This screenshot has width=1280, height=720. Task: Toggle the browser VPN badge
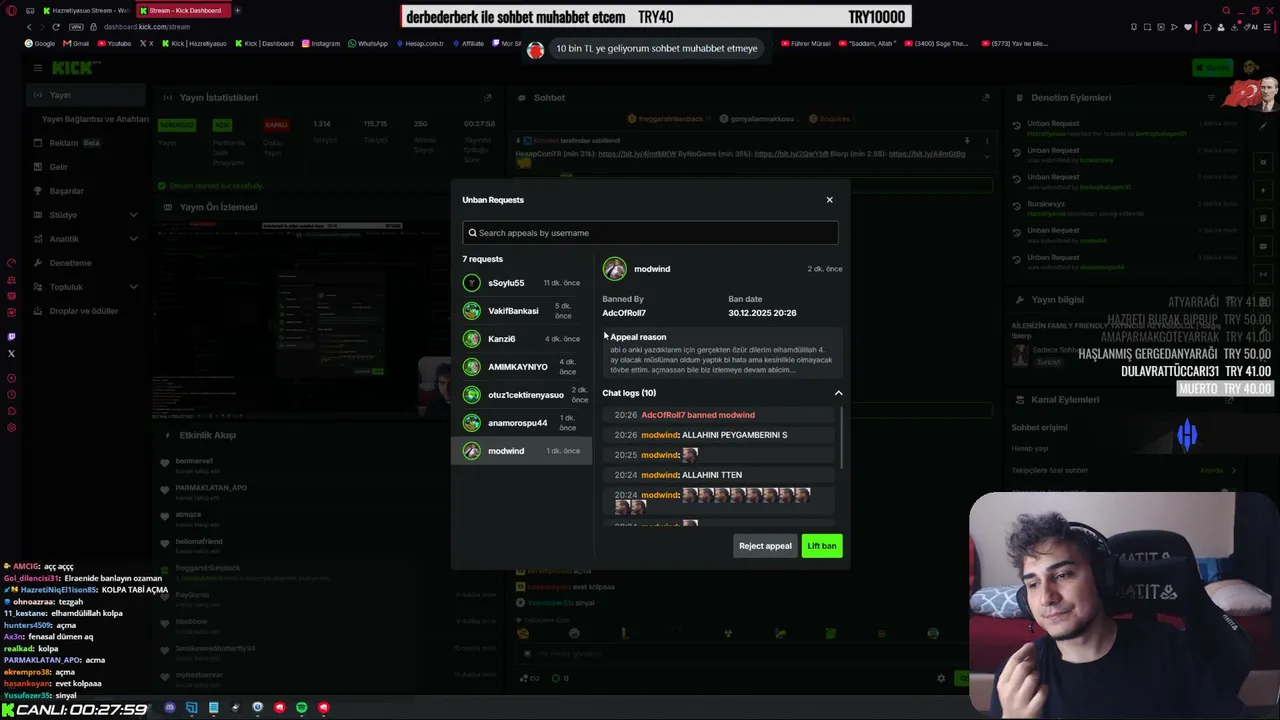click(x=75, y=27)
